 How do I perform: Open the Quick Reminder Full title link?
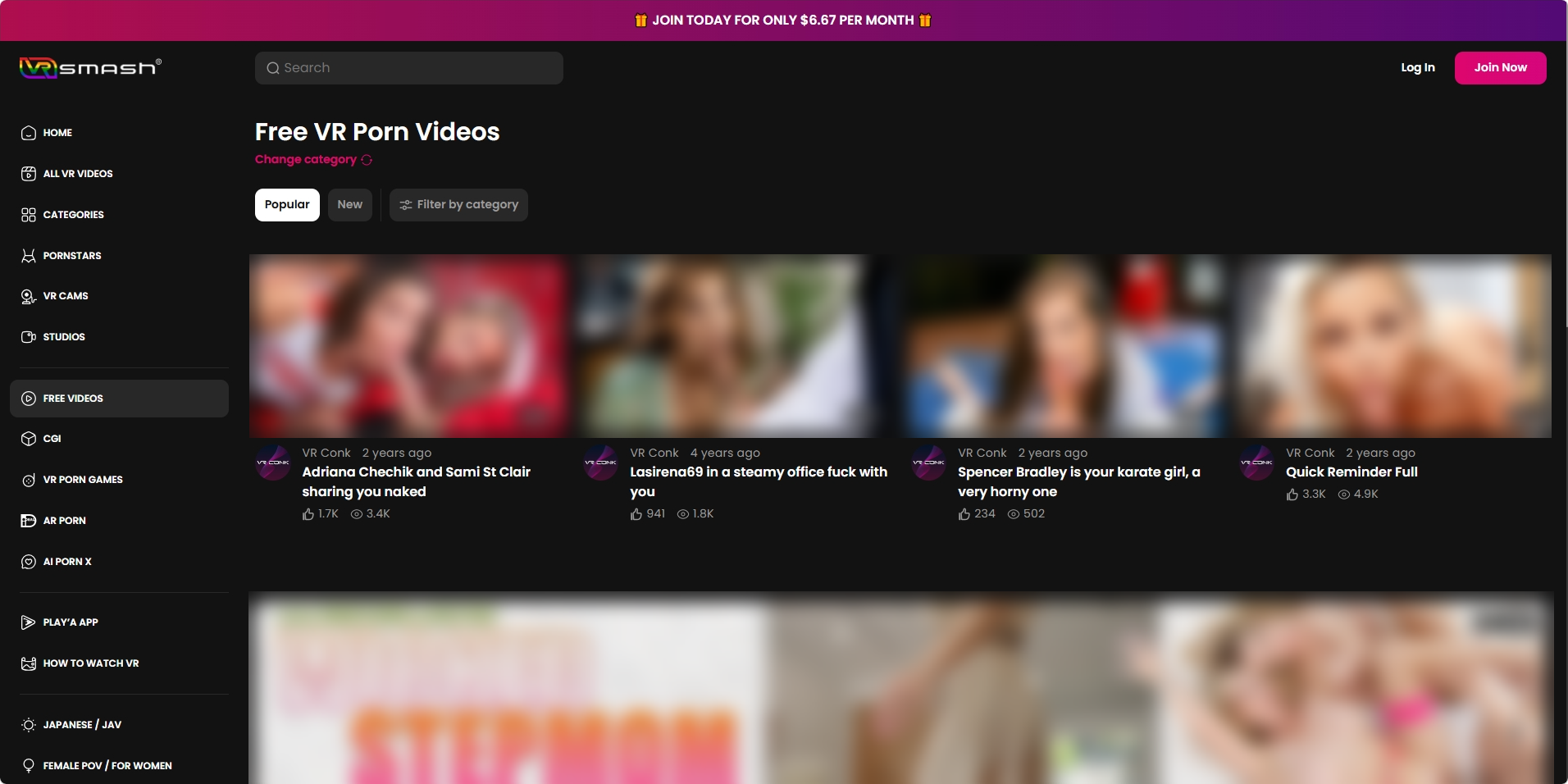coord(1351,472)
